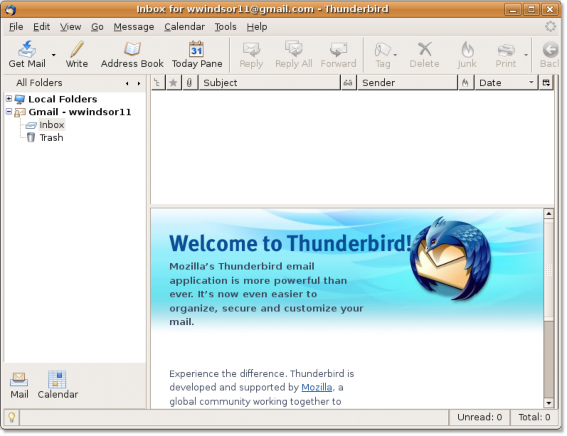The height and width of the screenshot is (436, 567).
Task: Select the Inbox folder
Action: (52, 125)
